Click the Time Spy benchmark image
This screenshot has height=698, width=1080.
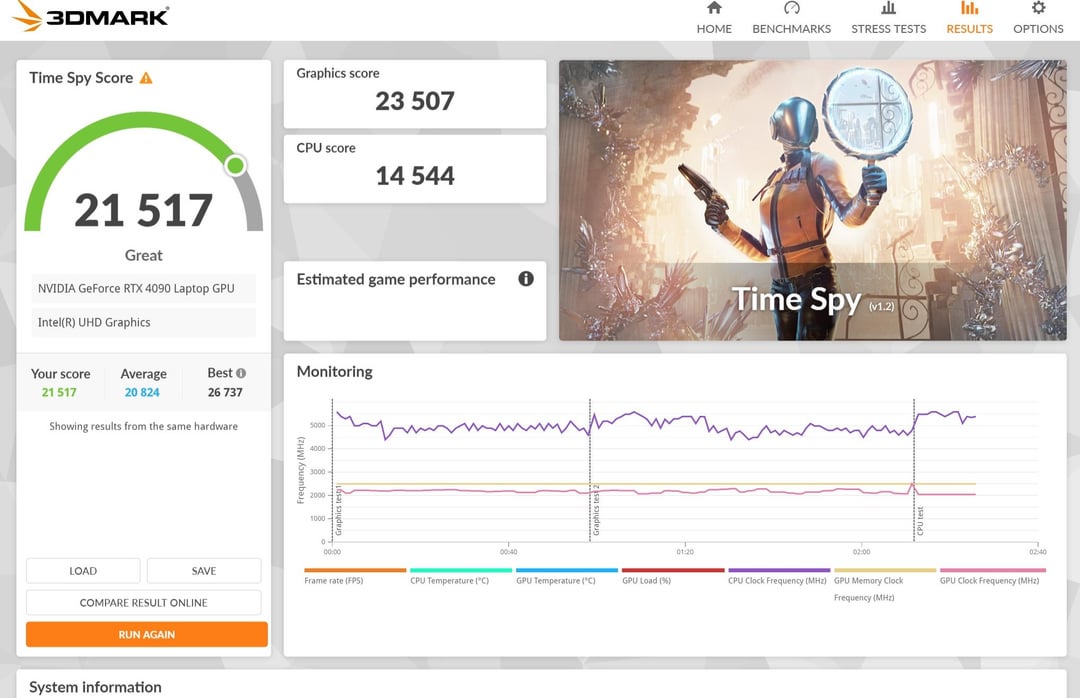pyautogui.click(x=813, y=200)
